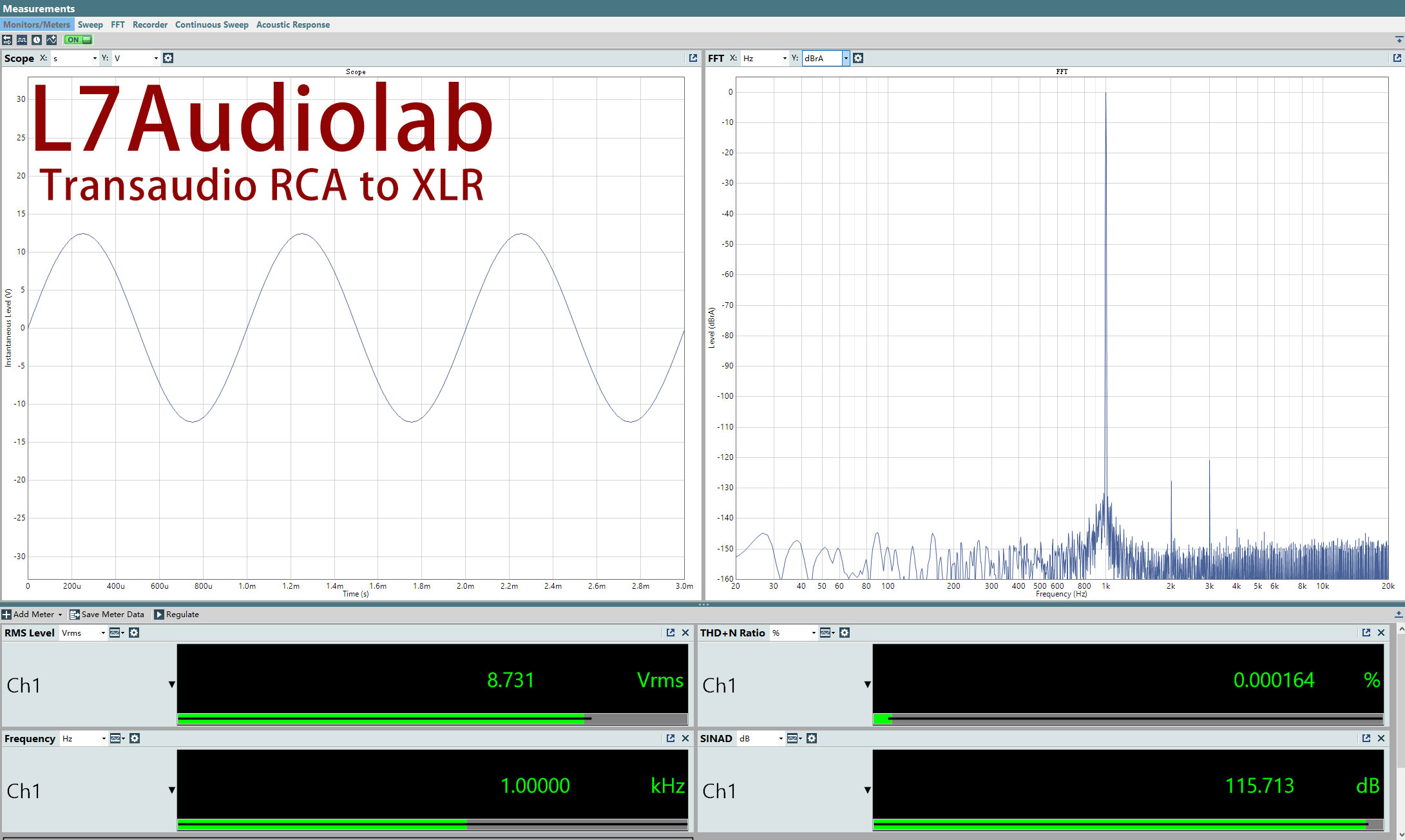
Task: Open RMS Level unit dropdown (Vrms)
Action: (x=83, y=633)
